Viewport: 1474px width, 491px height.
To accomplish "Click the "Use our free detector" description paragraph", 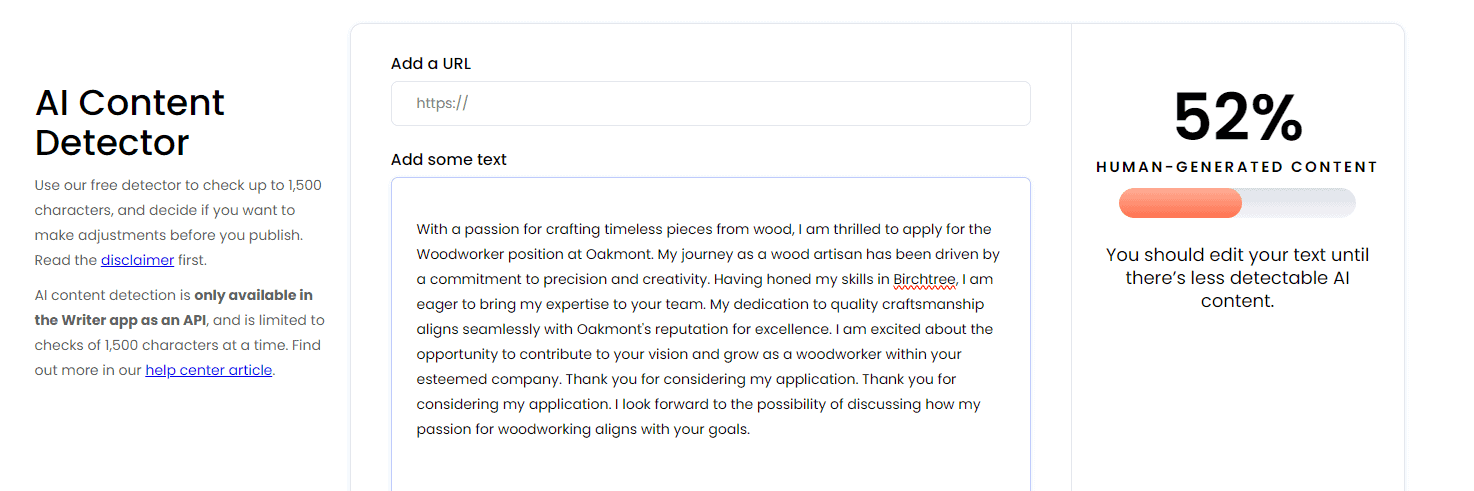I will 178,223.
